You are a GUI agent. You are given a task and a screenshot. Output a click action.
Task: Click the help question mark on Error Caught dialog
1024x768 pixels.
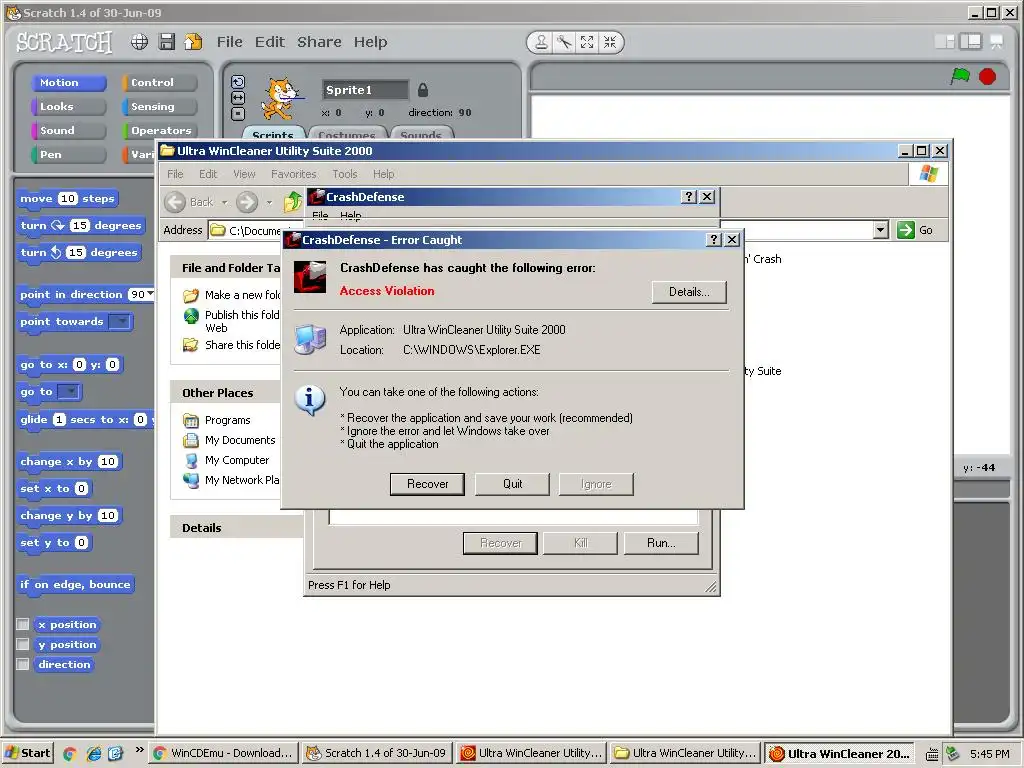point(714,240)
